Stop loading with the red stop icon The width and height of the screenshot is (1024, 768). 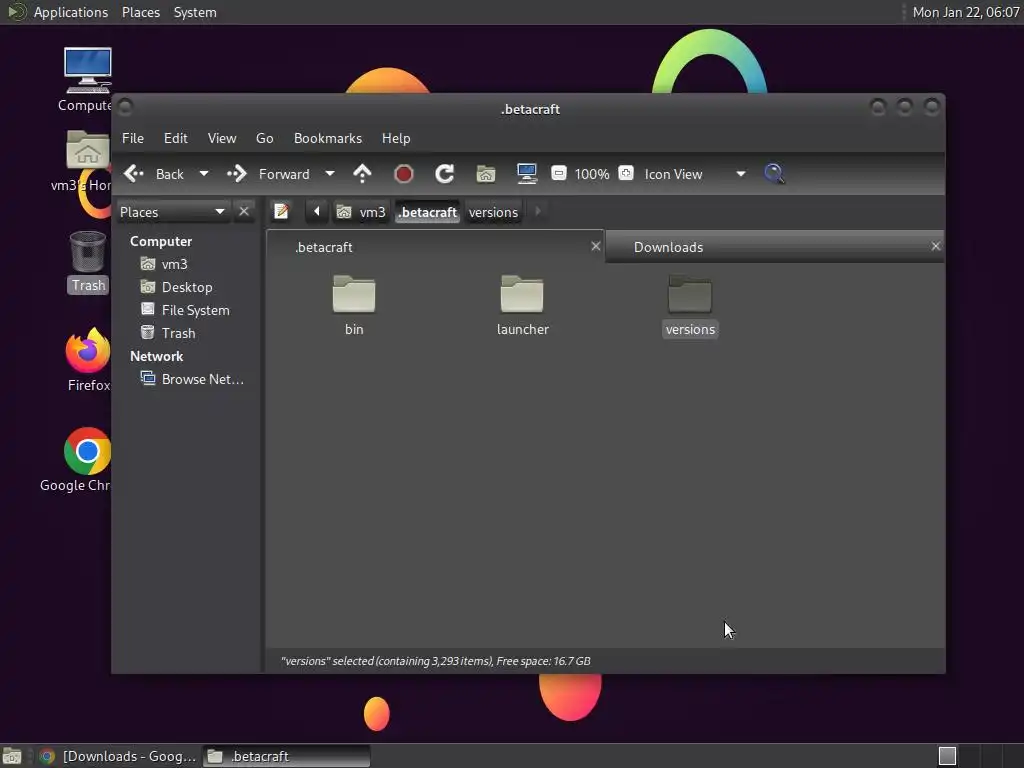(404, 174)
